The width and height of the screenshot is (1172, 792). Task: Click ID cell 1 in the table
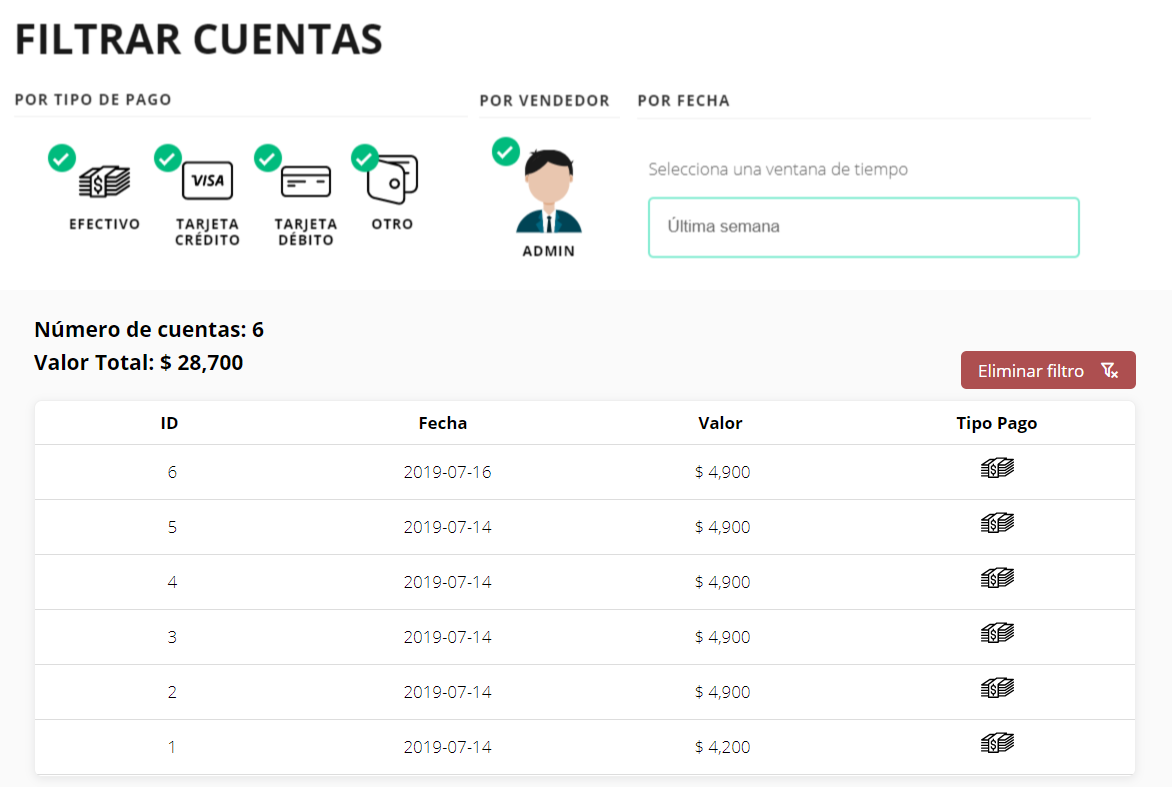pyautogui.click(x=172, y=747)
